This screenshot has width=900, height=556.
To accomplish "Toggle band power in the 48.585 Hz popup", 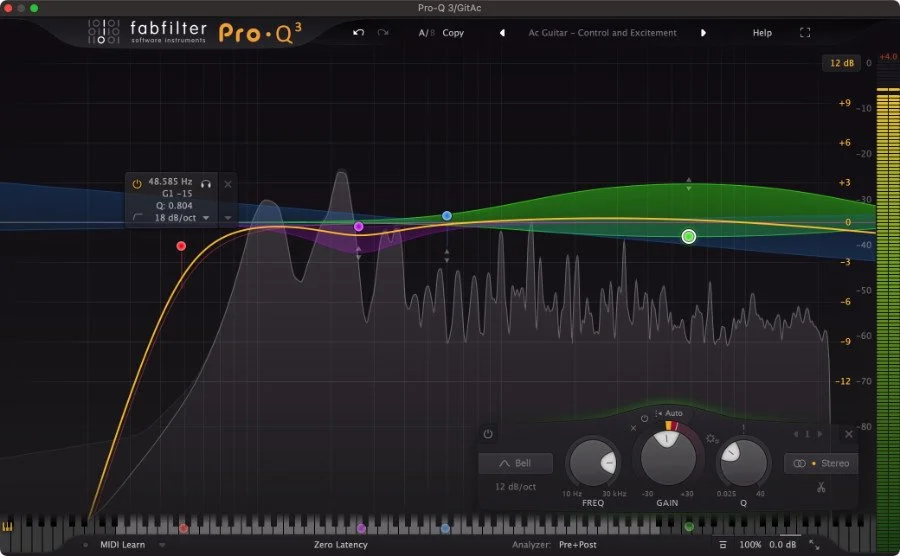I will pos(137,184).
